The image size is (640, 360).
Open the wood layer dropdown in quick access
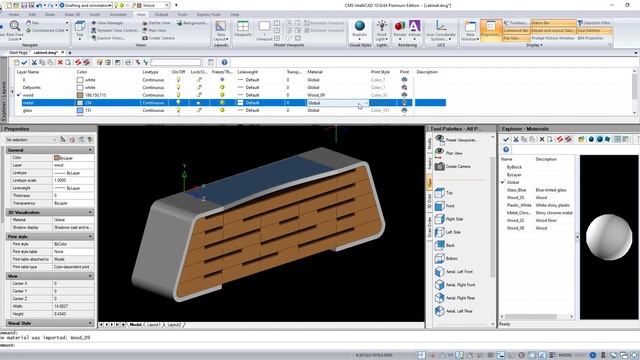pos(167,5)
